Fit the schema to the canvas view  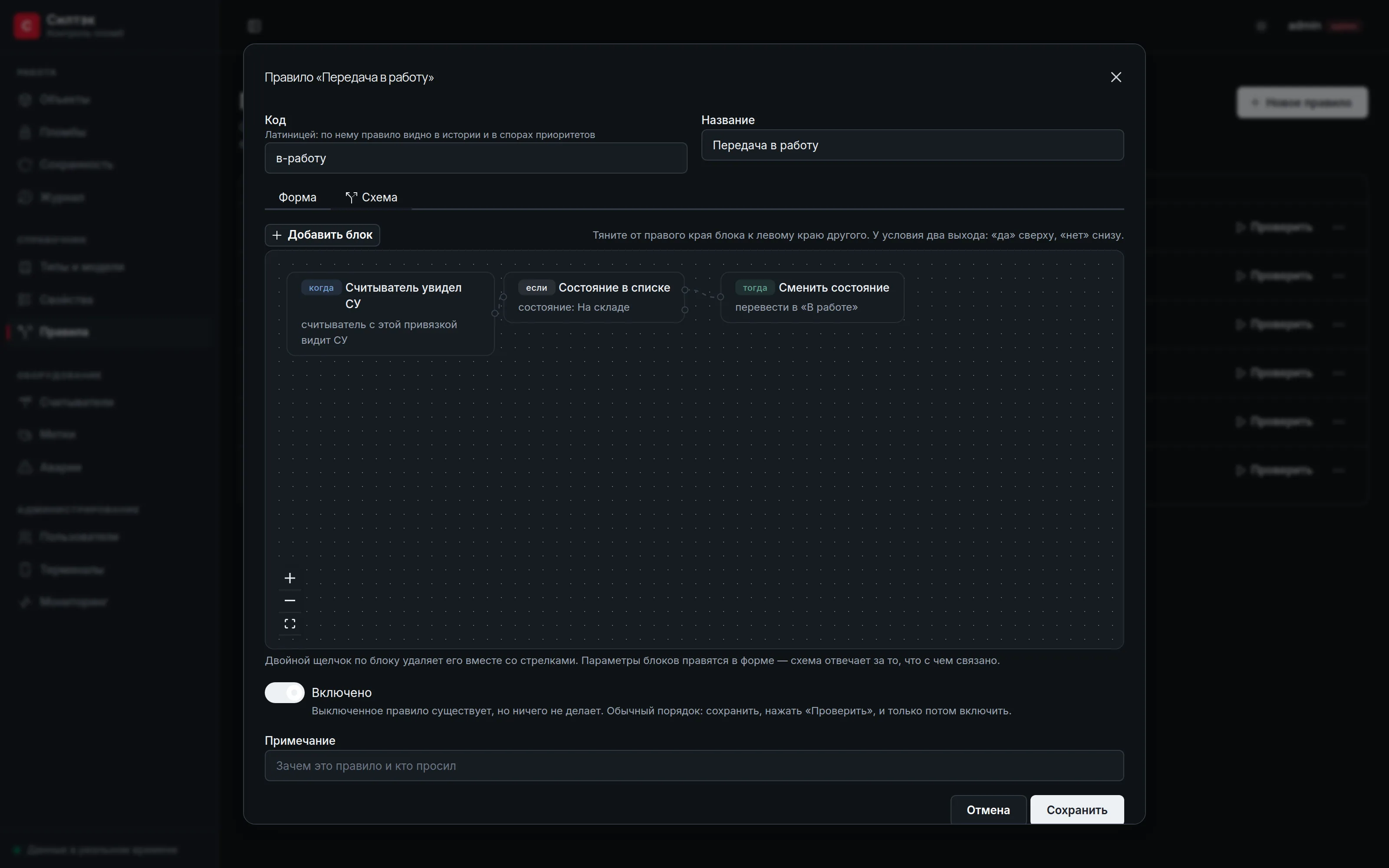pyautogui.click(x=290, y=624)
